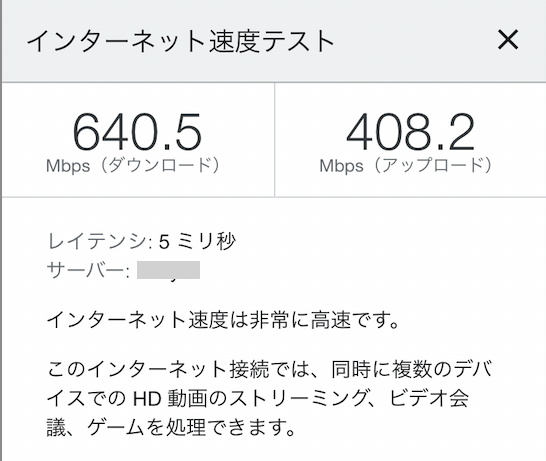
Task: Click the 5 ミリ秒 latency value
Action: tap(197, 241)
